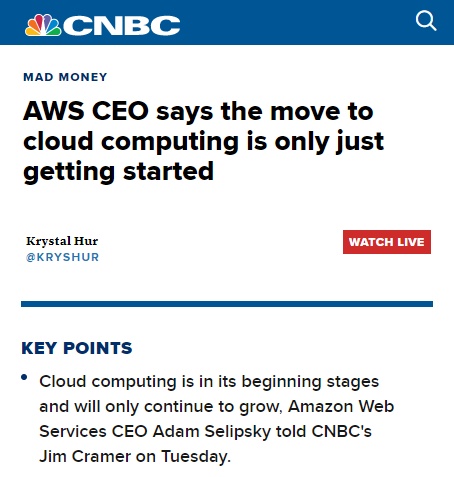Open the @KRYSHUR Twitter handle
Viewport: 454px width, 477px height.
[x=62, y=257]
